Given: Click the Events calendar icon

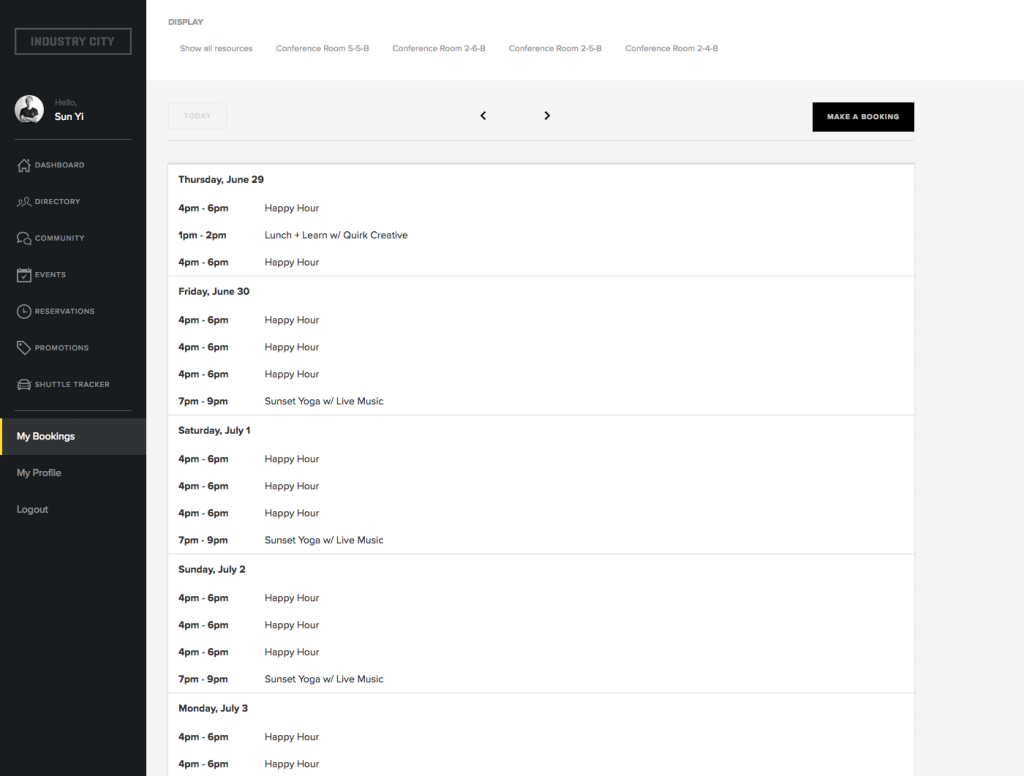Looking at the screenshot, I should 24,275.
